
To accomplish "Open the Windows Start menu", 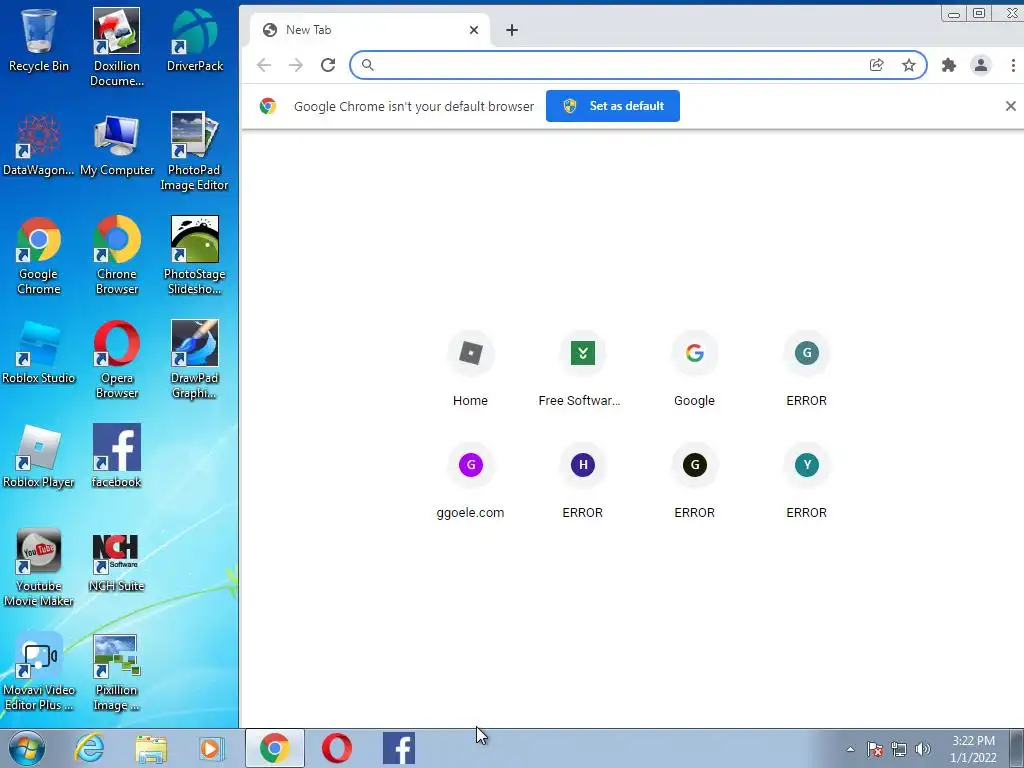I will point(27,748).
